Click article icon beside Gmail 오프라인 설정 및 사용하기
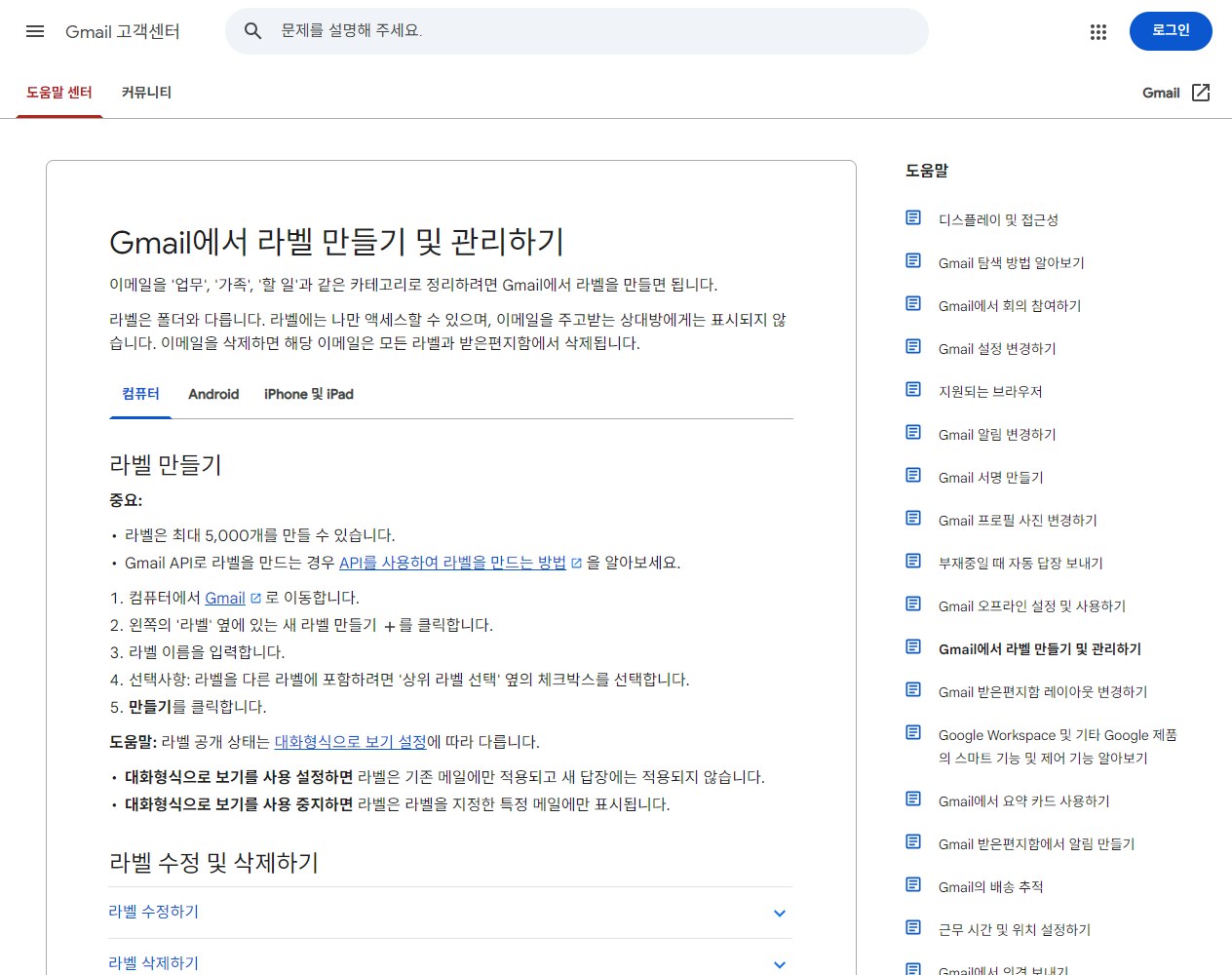 [913, 604]
